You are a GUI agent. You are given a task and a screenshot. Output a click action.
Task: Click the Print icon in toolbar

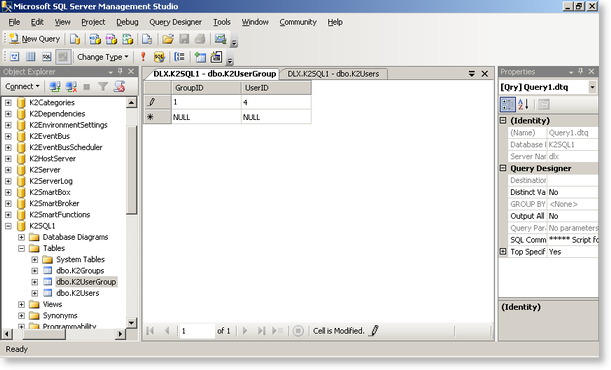click(200, 39)
